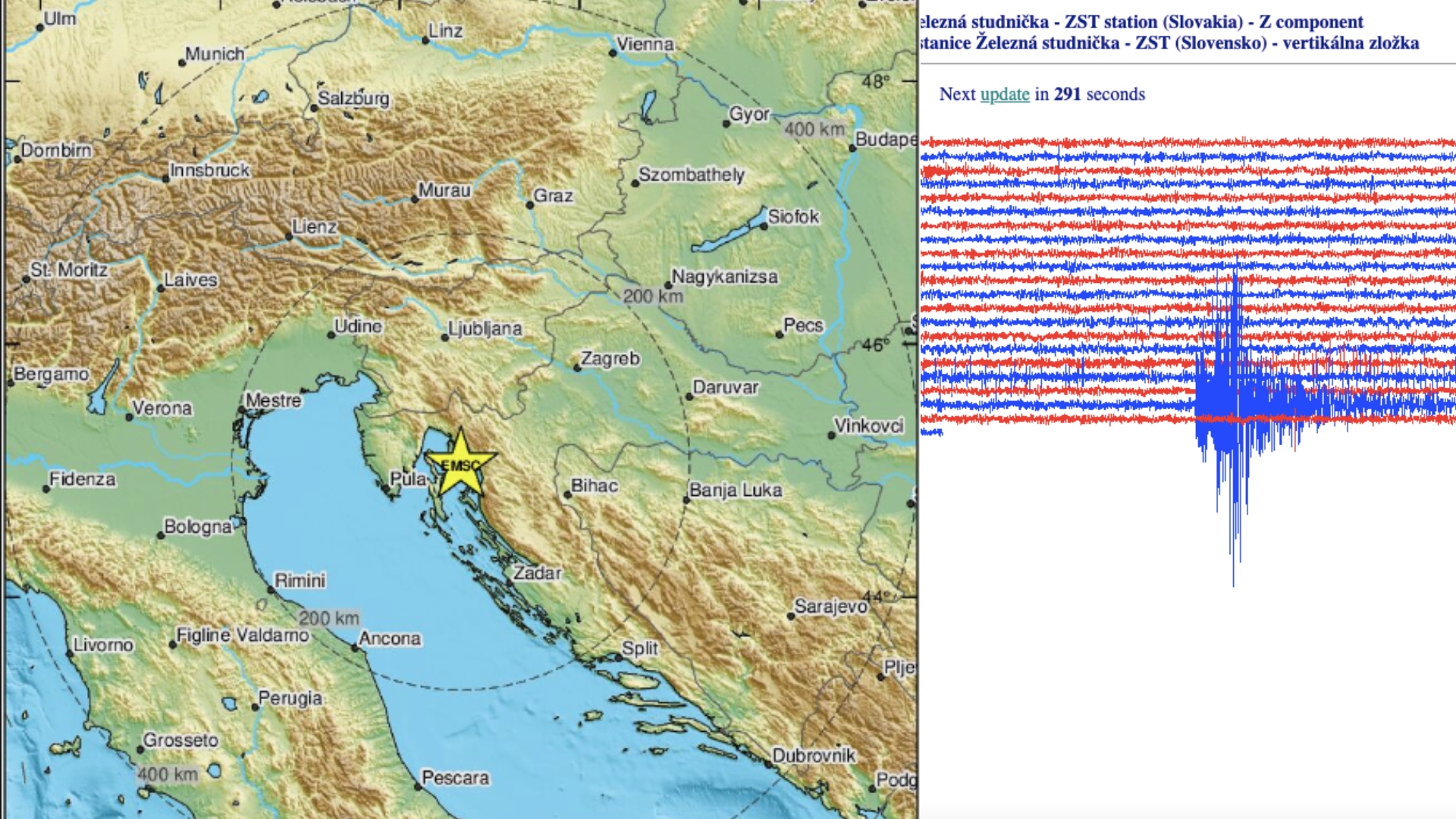Click the Graz city marker dot
The height and width of the screenshot is (819, 1456).
pyautogui.click(x=530, y=205)
